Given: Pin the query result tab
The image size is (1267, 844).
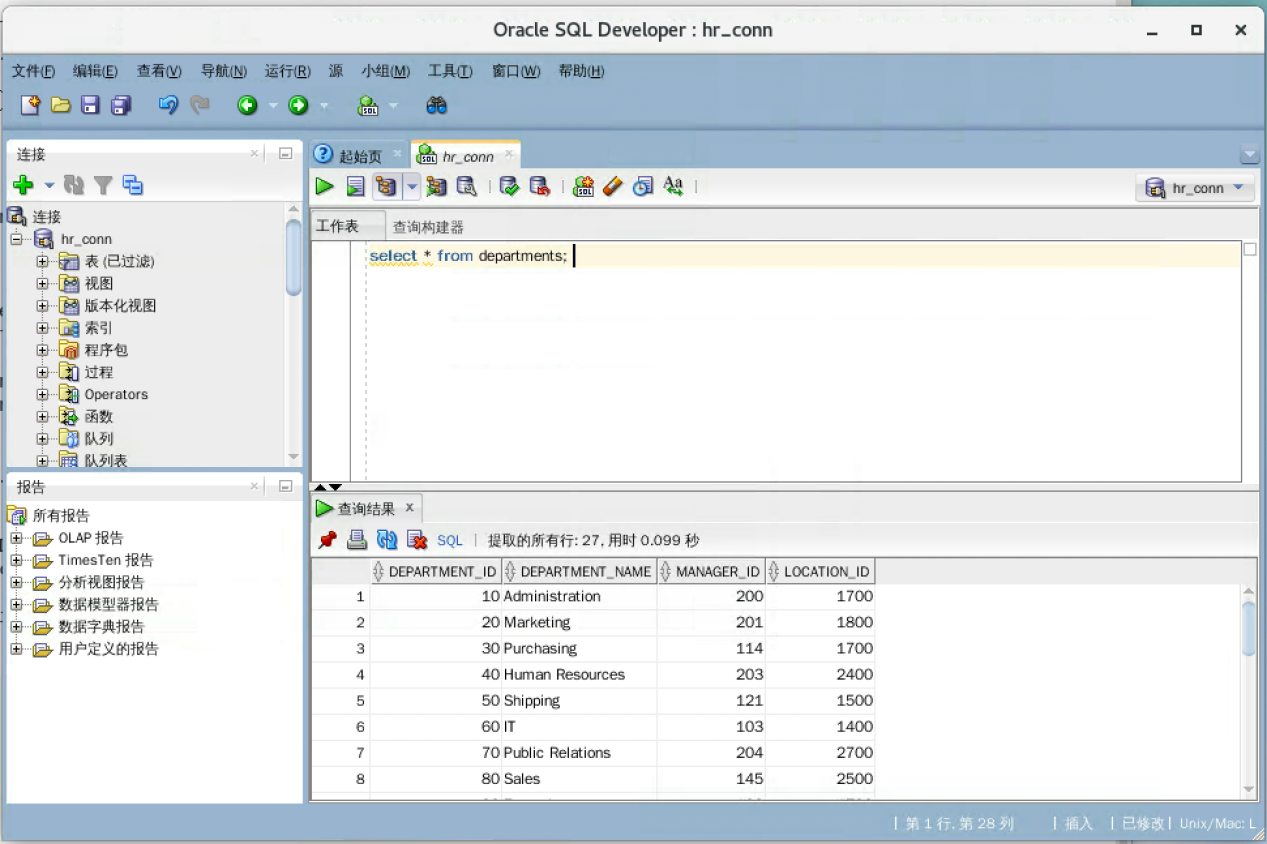Looking at the screenshot, I should point(327,540).
